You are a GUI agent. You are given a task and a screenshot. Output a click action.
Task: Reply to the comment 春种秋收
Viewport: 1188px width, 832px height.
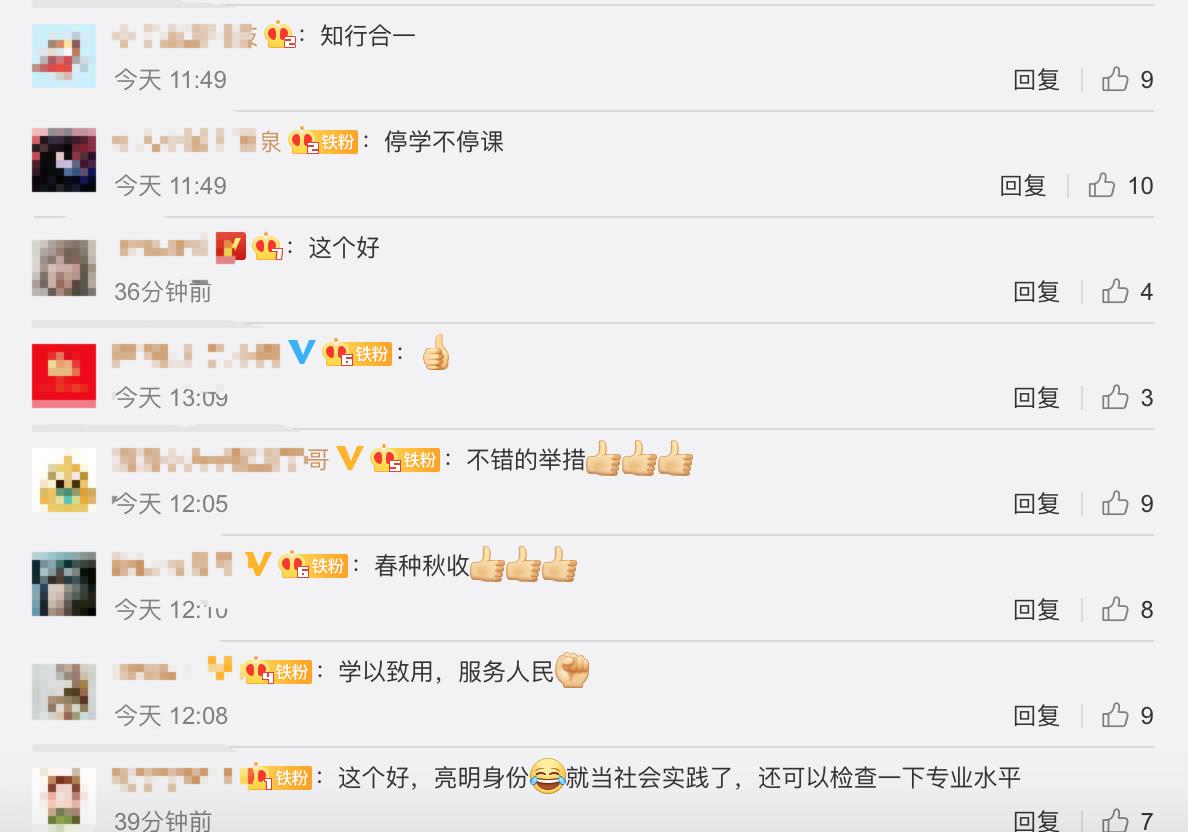(x=1036, y=610)
